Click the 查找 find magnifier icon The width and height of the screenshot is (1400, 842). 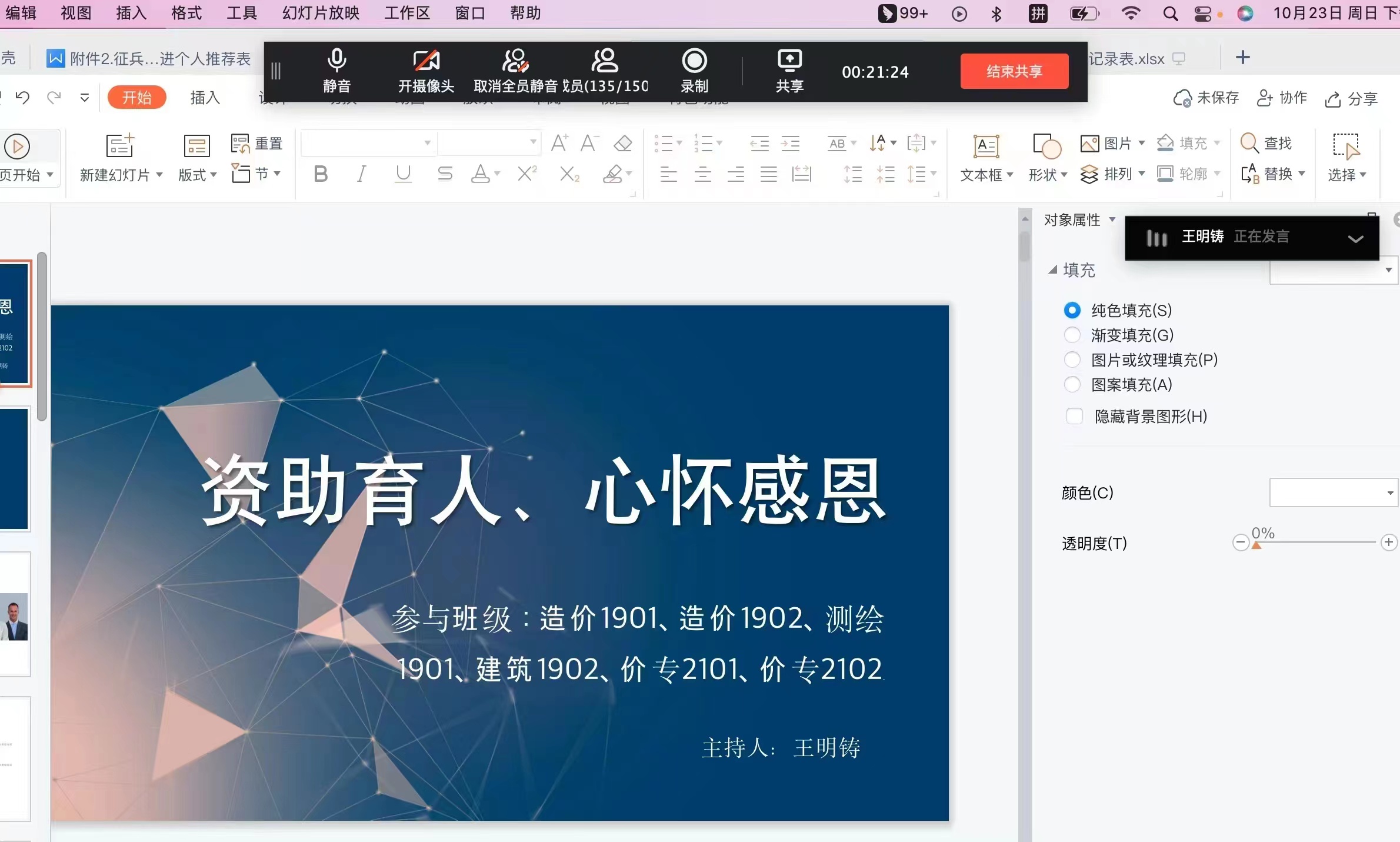click(x=1249, y=143)
